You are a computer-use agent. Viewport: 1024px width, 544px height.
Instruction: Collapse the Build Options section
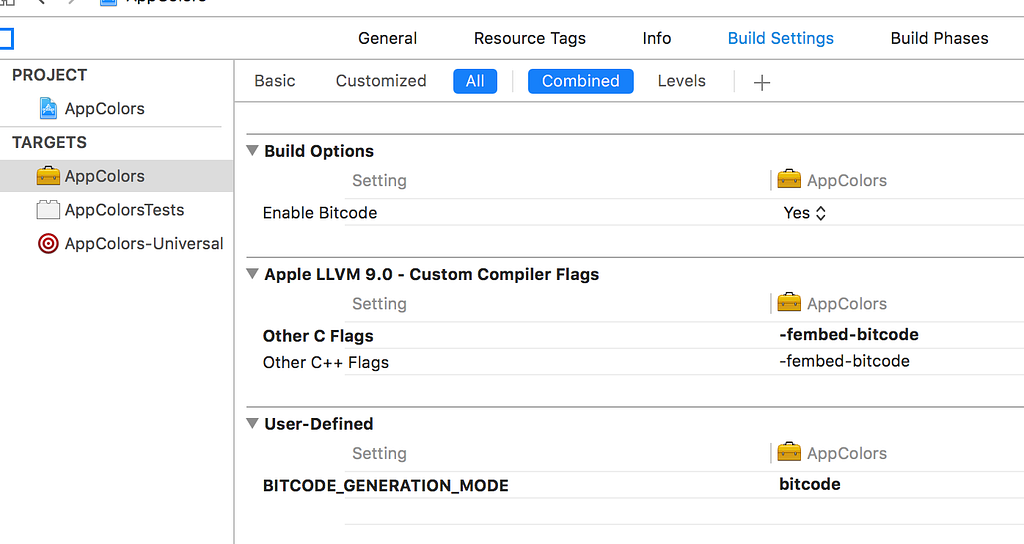(x=252, y=151)
